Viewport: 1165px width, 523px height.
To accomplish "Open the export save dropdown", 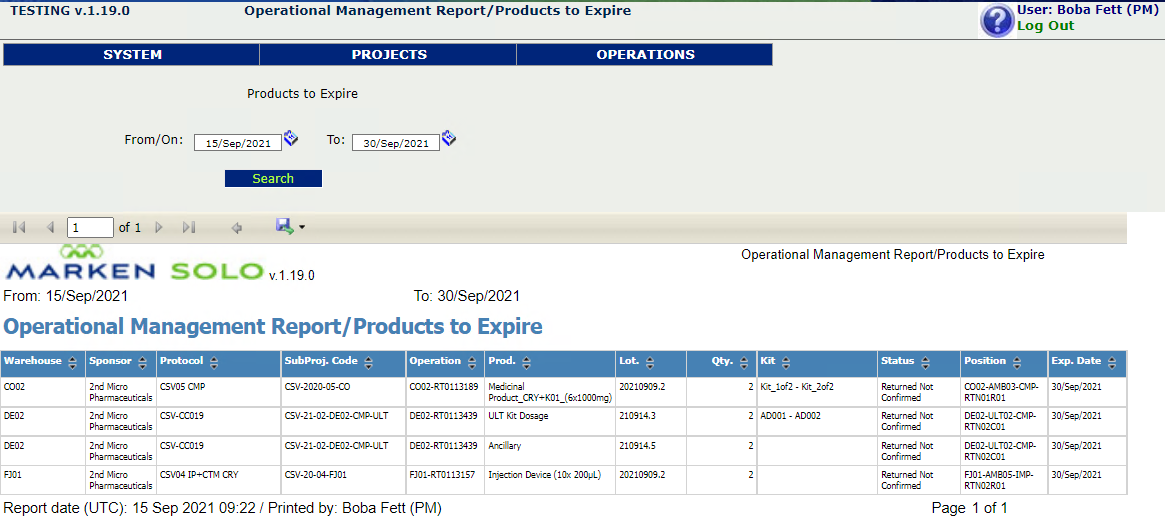I will pos(290,227).
